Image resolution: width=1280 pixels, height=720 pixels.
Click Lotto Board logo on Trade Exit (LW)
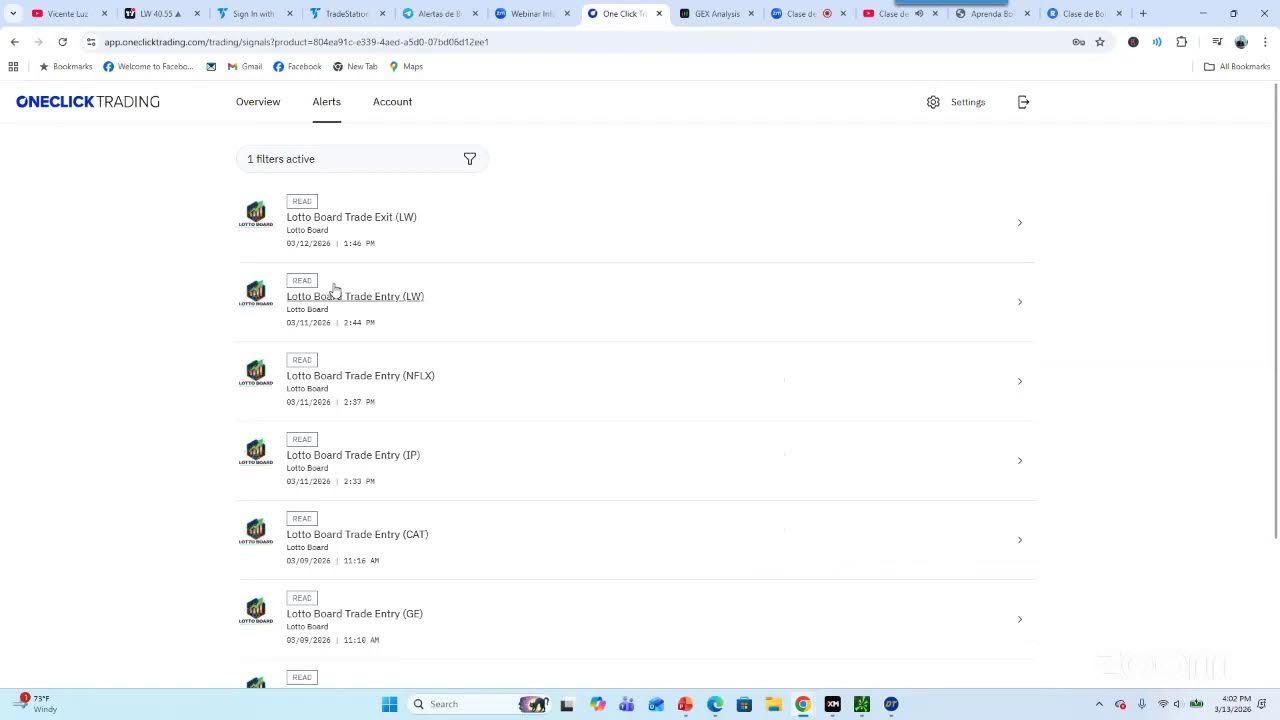(x=256, y=214)
